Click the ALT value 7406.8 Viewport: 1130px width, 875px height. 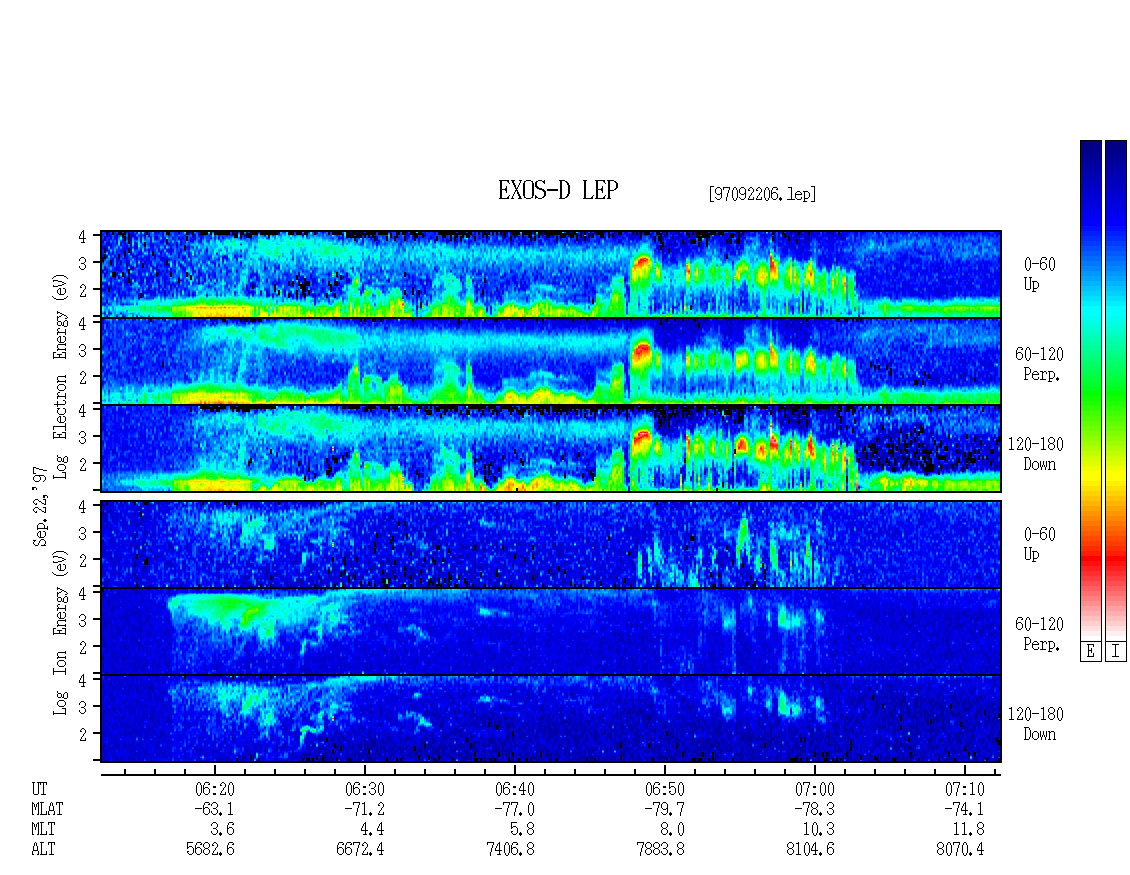(x=510, y=850)
